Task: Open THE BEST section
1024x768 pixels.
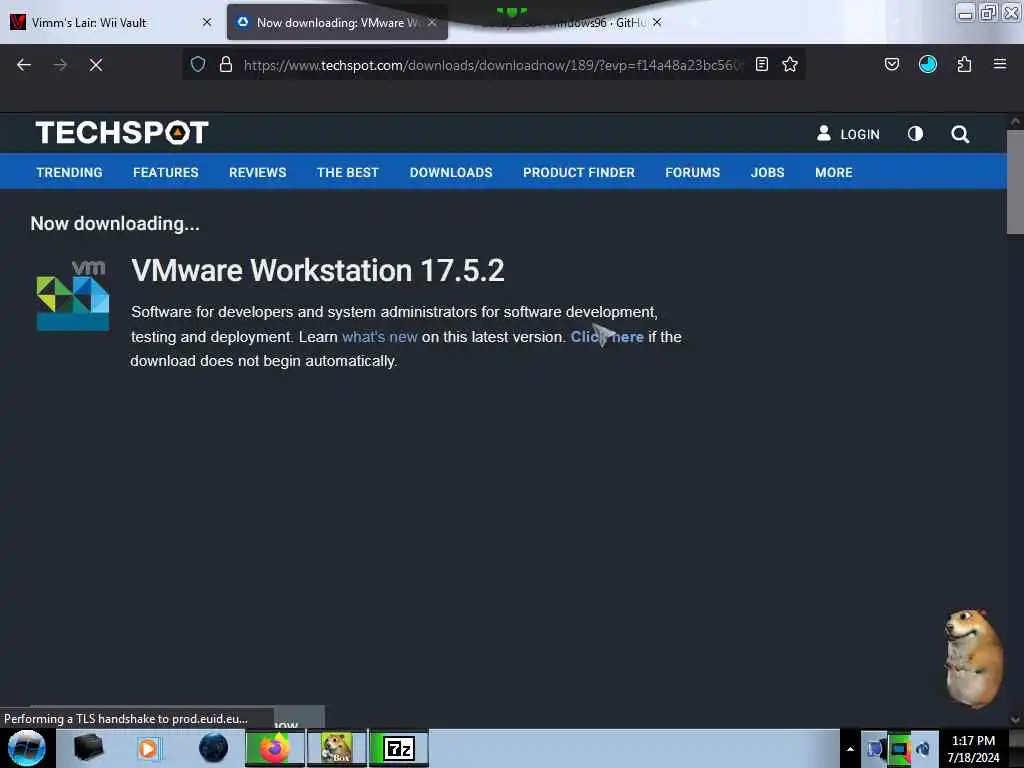Action: [x=348, y=172]
